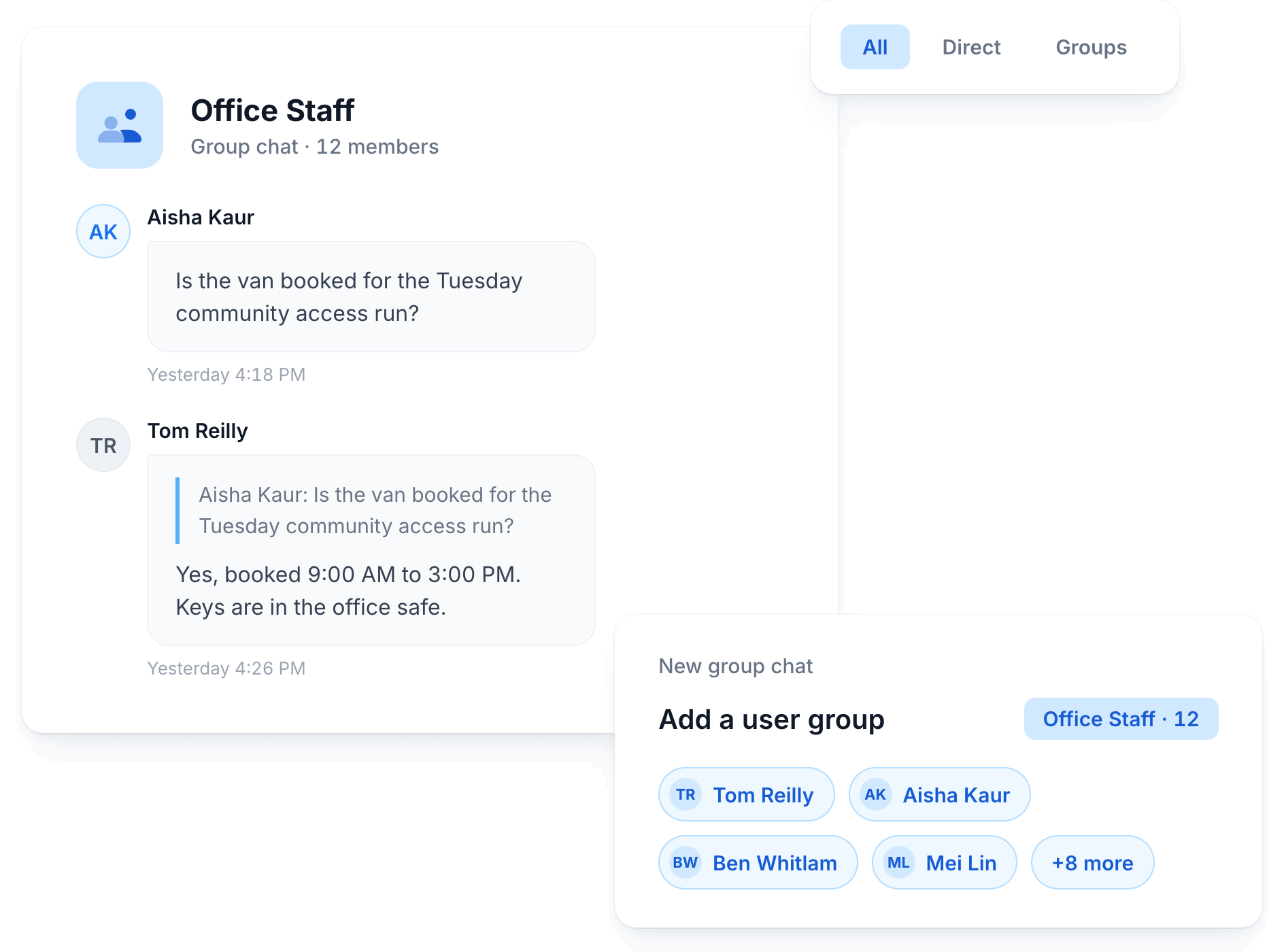The width and height of the screenshot is (1284, 952).
Task: Click the 'Yesterday 4:26 PM' timestamp
Action: pyautogui.click(x=226, y=668)
